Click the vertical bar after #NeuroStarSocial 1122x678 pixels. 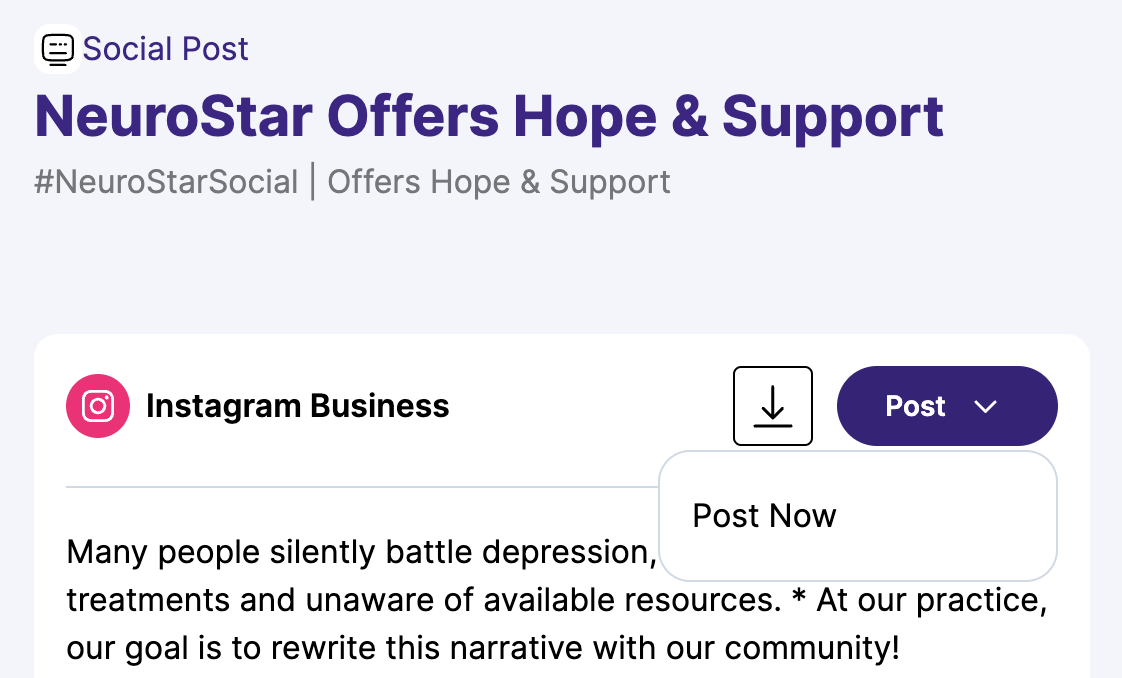pos(313,182)
